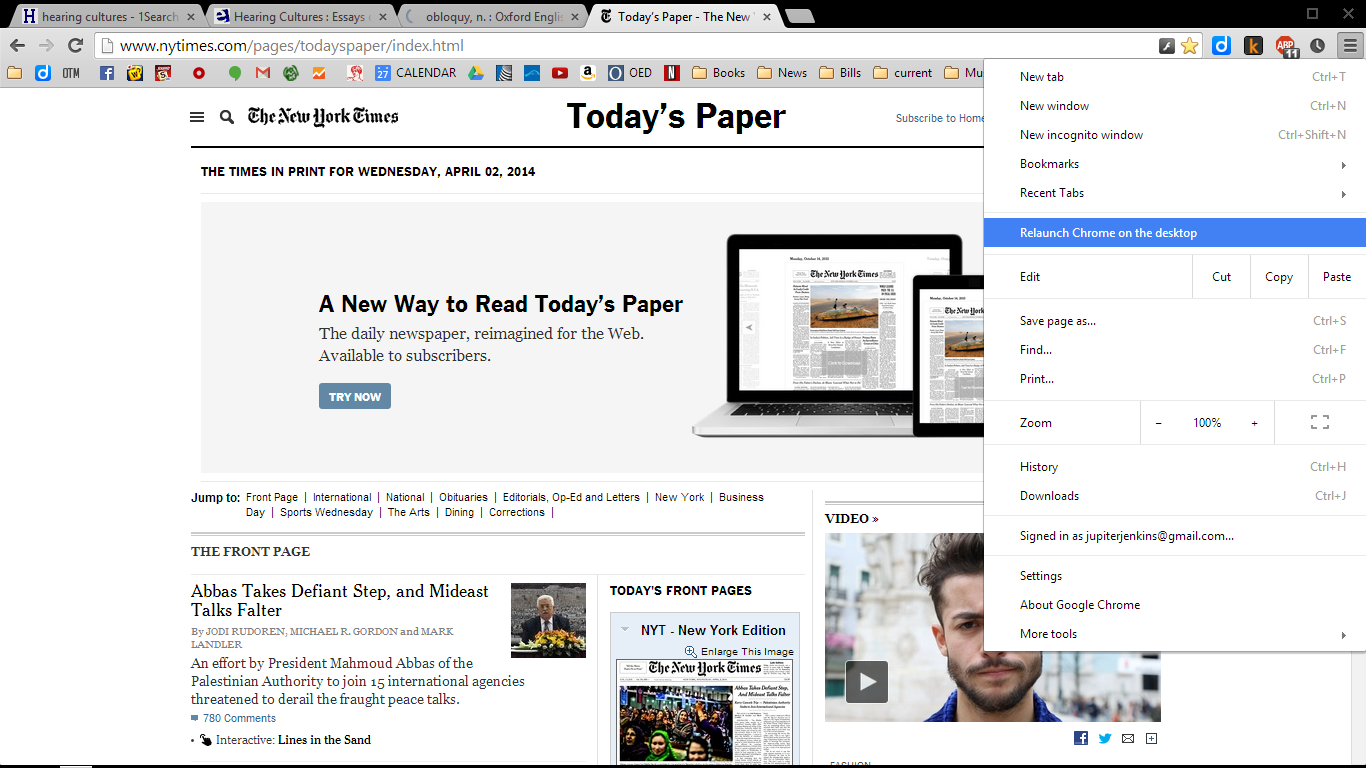The height and width of the screenshot is (768, 1366).
Task: Choose New incognito window
Action: pyautogui.click(x=1175, y=135)
